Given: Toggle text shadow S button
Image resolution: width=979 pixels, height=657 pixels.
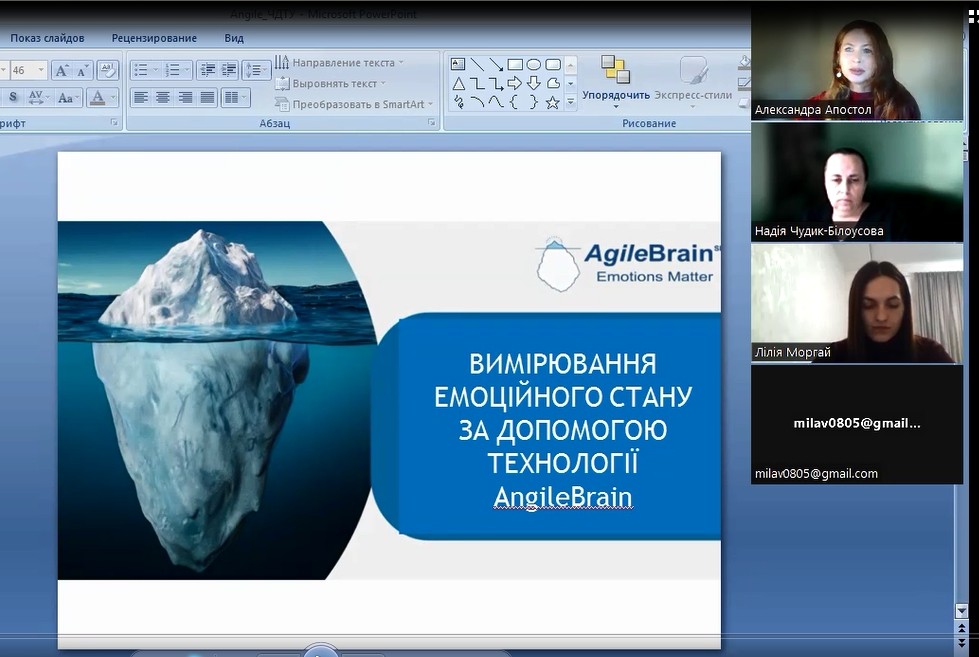Looking at the screenshot, I should pyautogui.click(x=13, y=97).
